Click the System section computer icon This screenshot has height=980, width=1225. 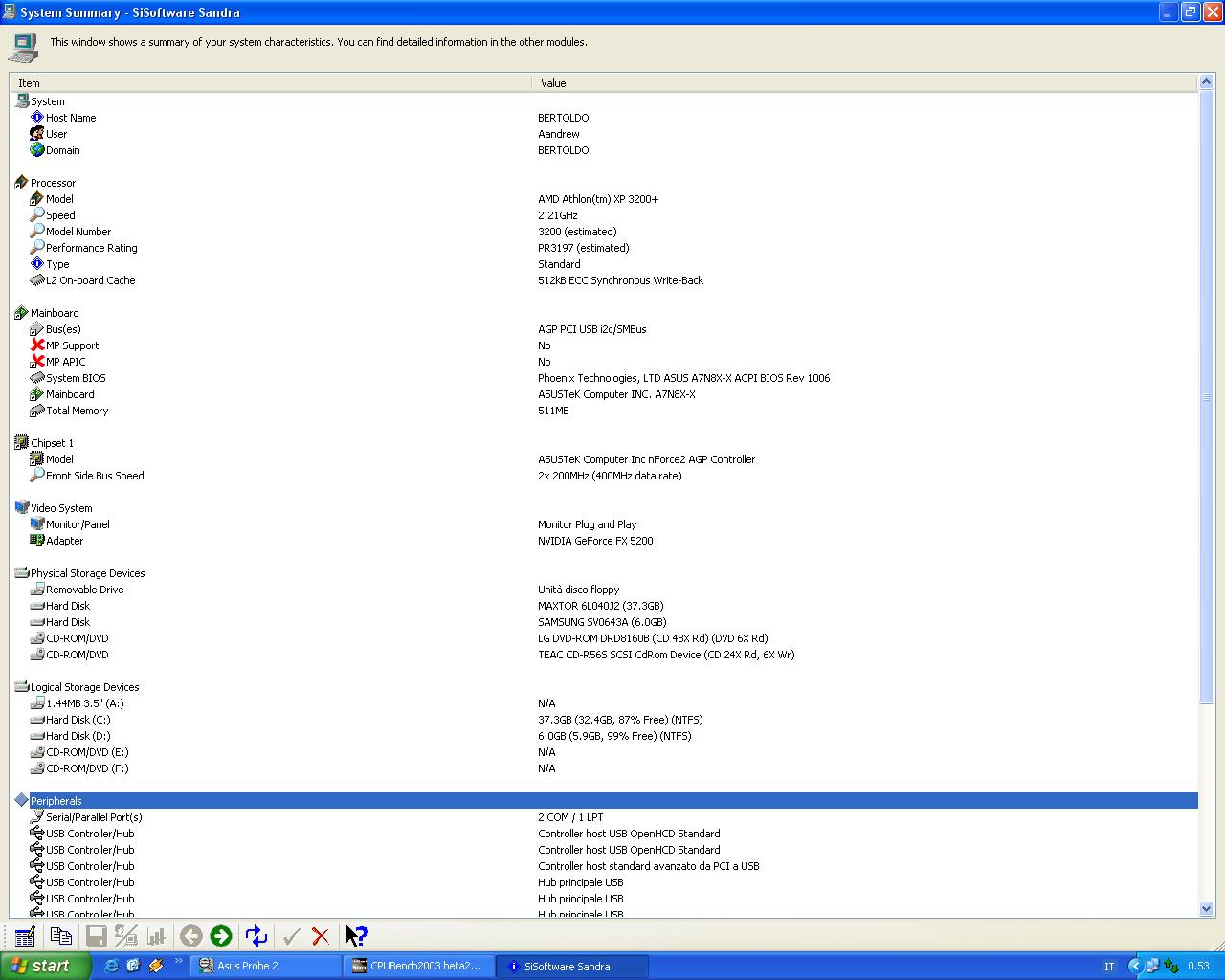(x=22, y=100)
